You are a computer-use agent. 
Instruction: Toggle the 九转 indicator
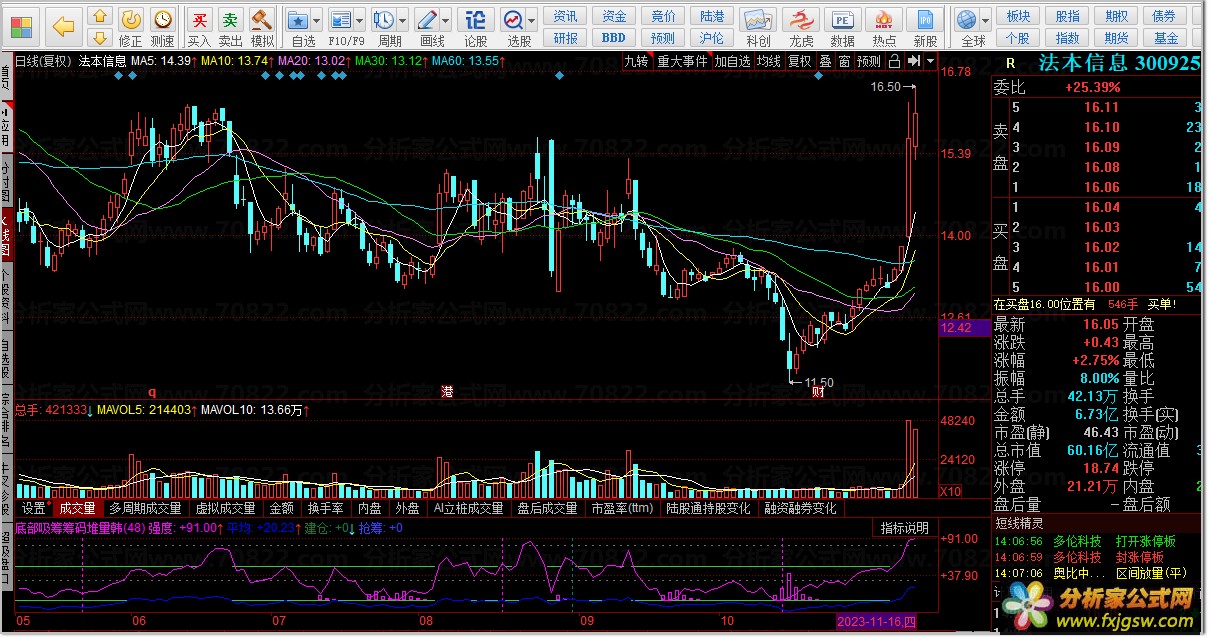pos(636,61)
